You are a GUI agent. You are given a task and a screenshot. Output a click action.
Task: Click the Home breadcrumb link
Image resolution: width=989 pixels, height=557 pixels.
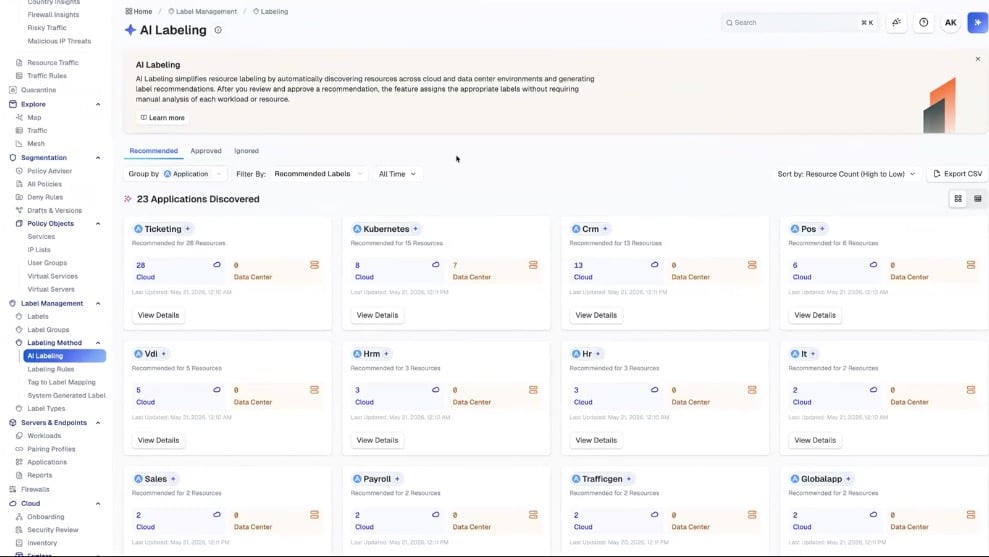coord(139,11)
